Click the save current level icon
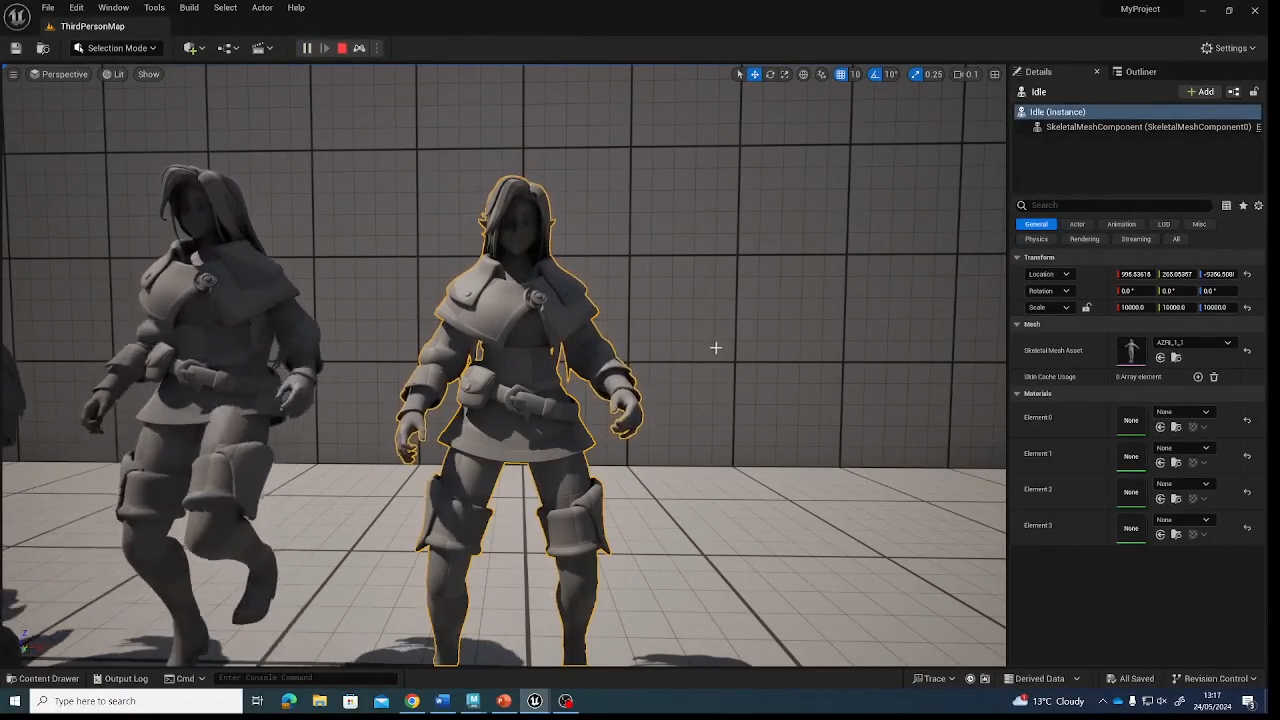Screen dimensions: 1280x720 (x=16, y=48)
